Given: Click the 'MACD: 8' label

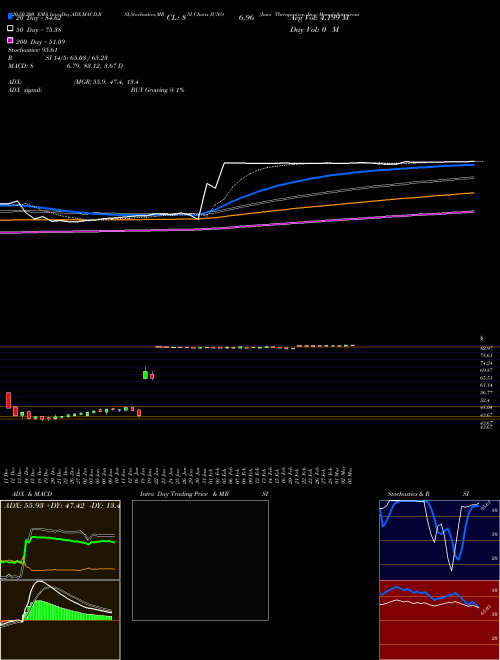Looking at the screenshot, I should tap(21, 66).
